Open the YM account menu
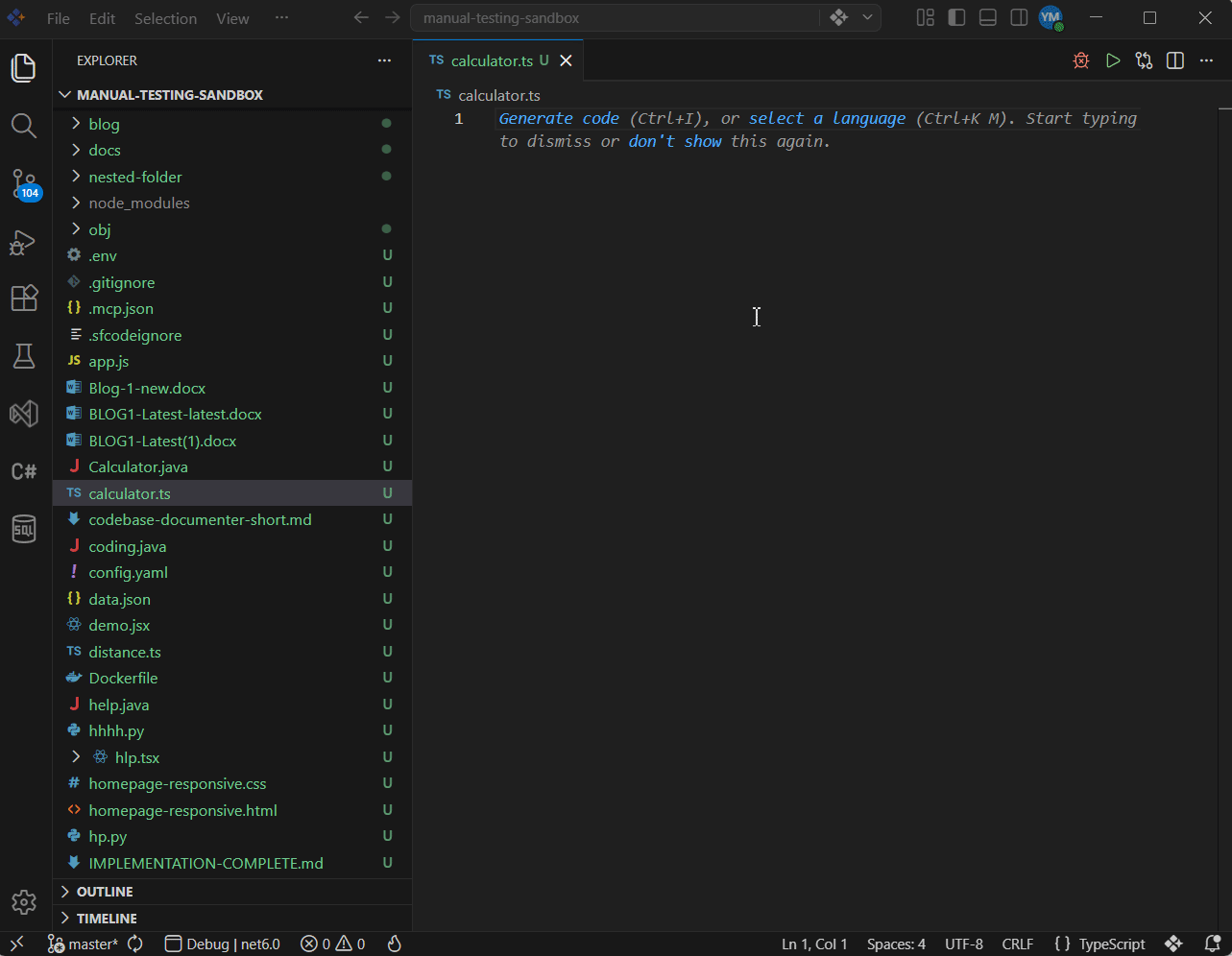The height and width of the screenshot is (956, 1232). click(x=1051, y=17)
